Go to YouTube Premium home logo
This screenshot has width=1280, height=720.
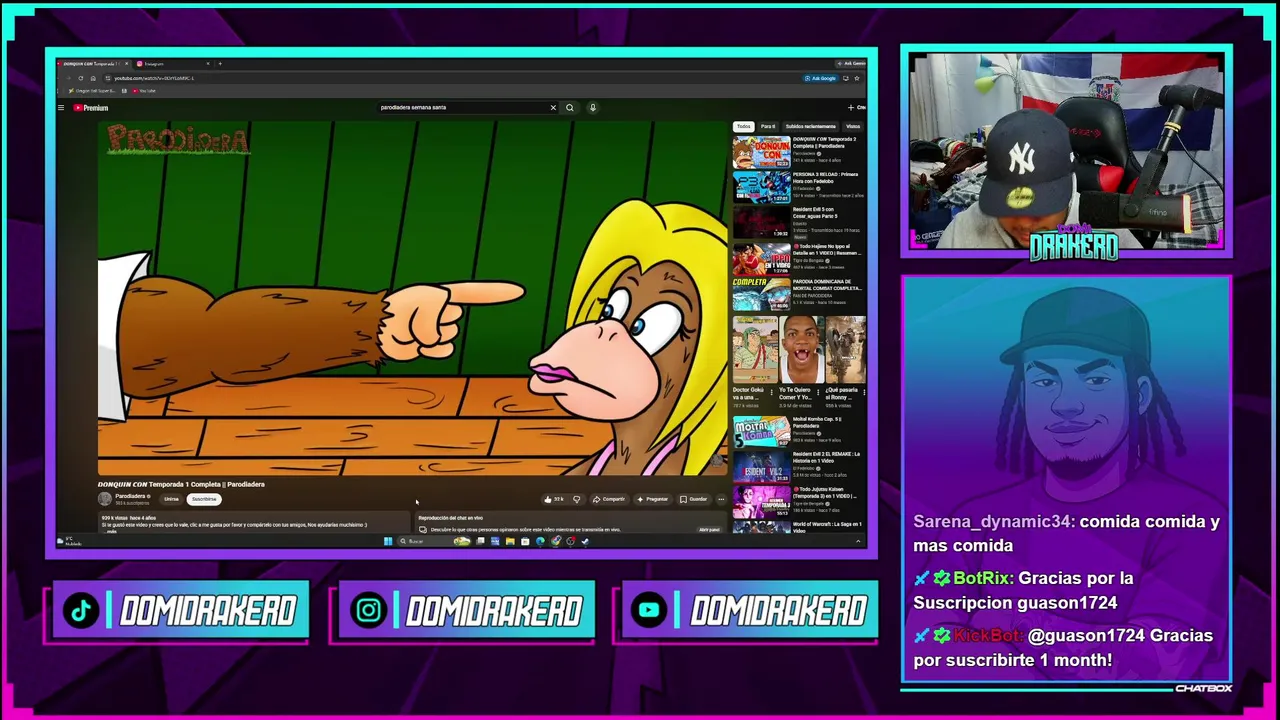90,108
